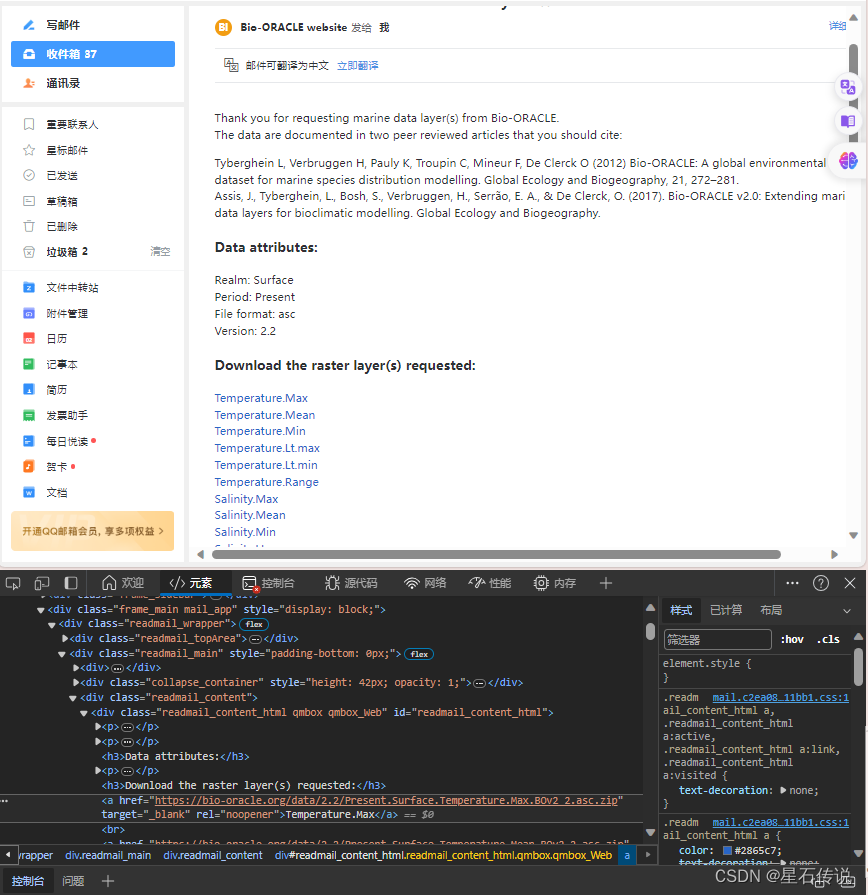Empty spam with the 清空 link

coord(160,251)
